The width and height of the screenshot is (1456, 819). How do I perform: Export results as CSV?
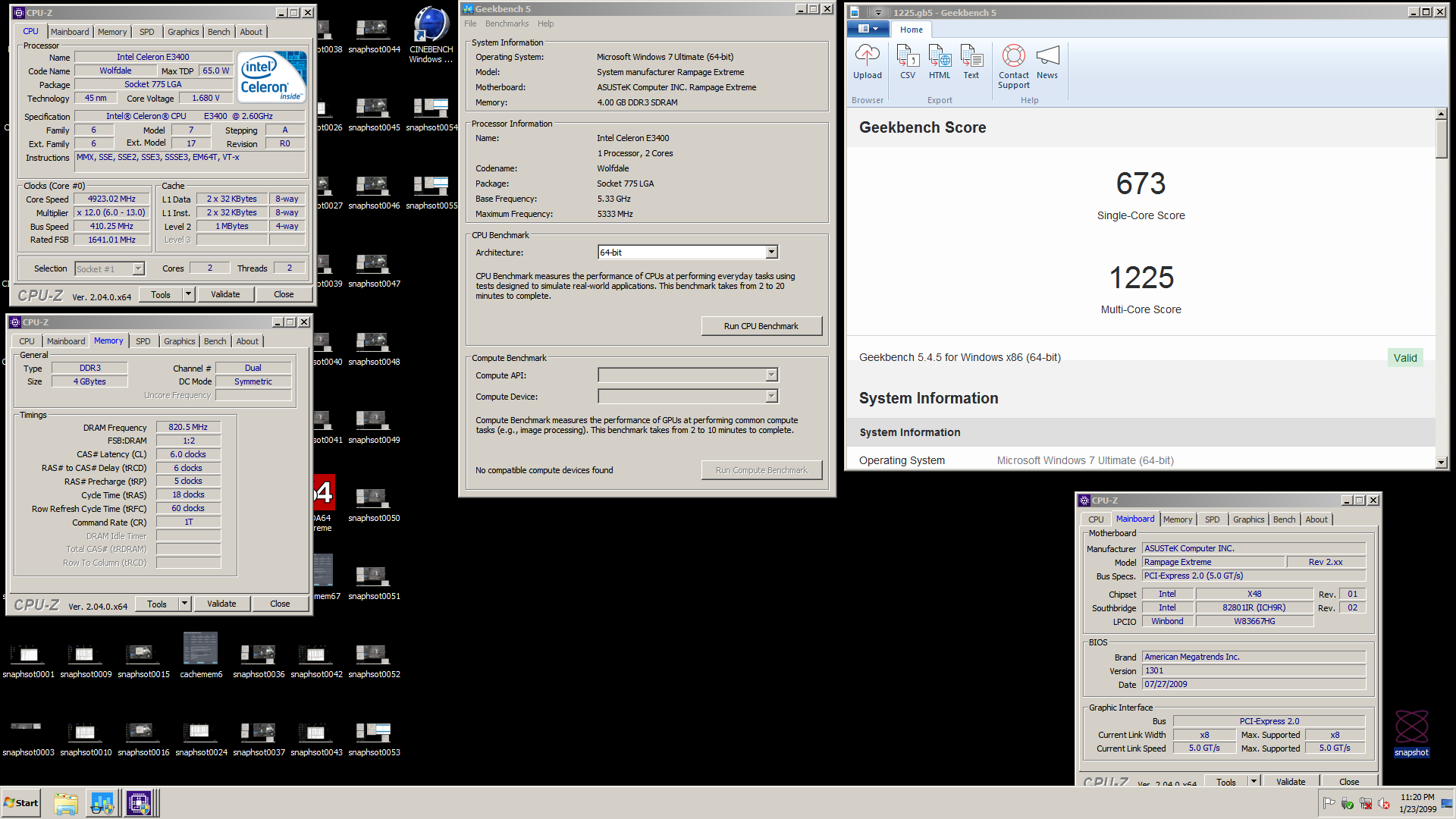pos(907,62)
